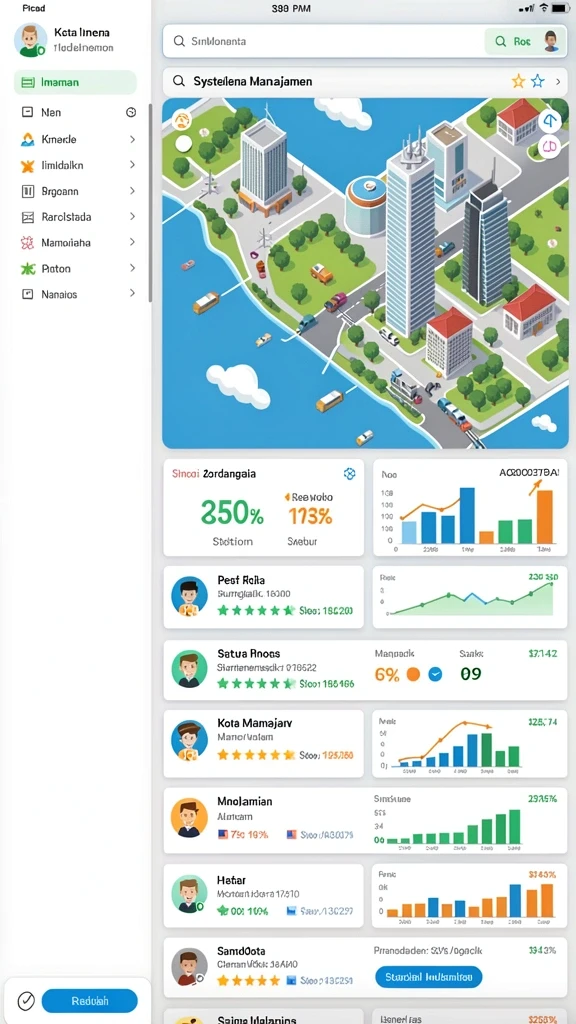This screenshot has height=1024, width=576.
Task: Toggle the round checkmark beside the Redulah button
Action: click(x=25, y=1000)
